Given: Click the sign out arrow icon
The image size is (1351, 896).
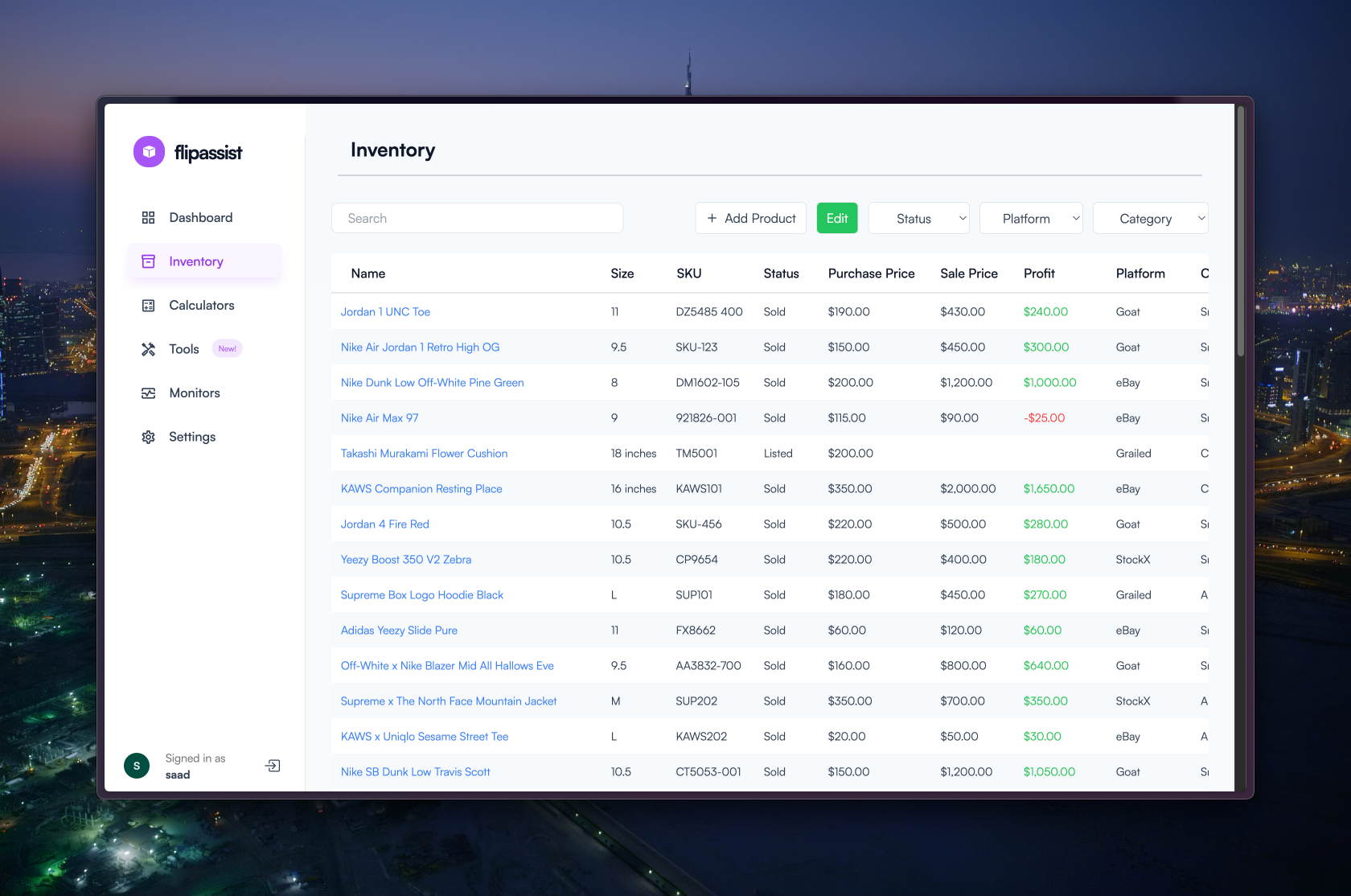Looking at the screenshot, I should [x=273, y=766].
